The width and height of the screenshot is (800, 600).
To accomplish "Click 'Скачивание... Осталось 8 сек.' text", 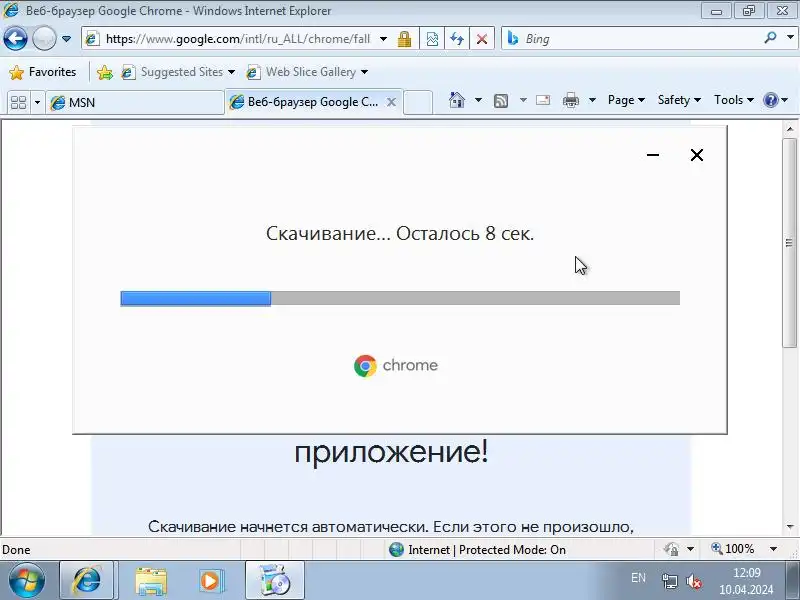I will click(x=400, y=234).
